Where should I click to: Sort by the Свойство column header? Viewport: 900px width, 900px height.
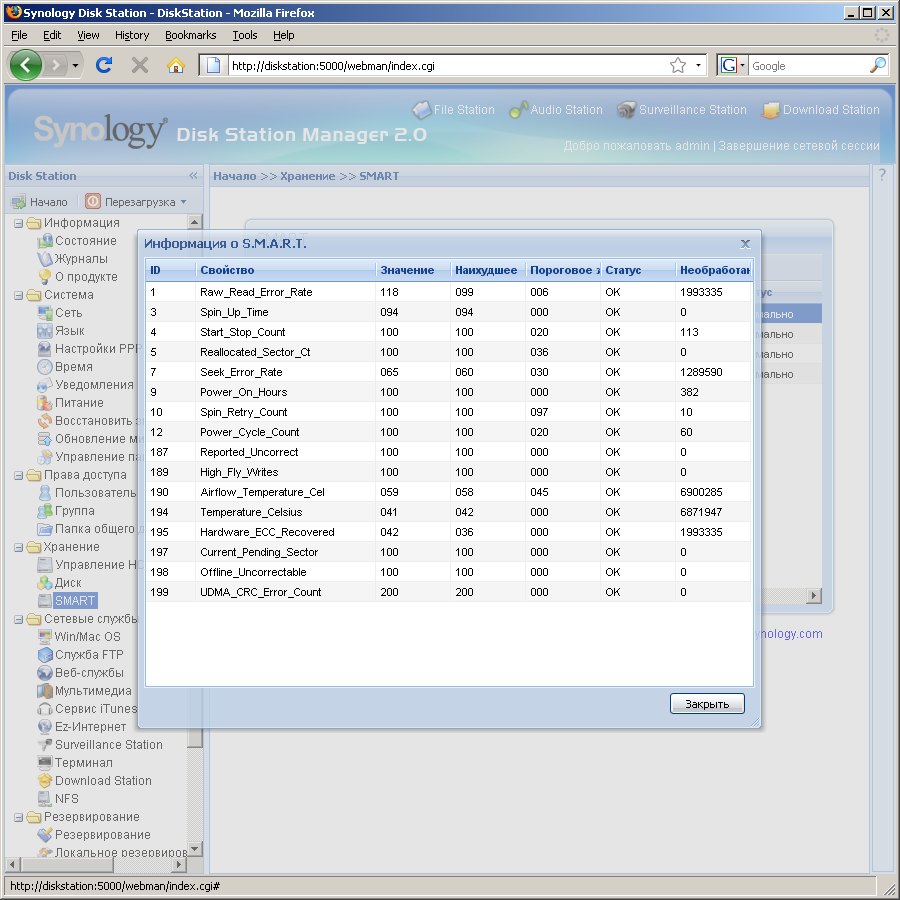[x=227, y=270]
